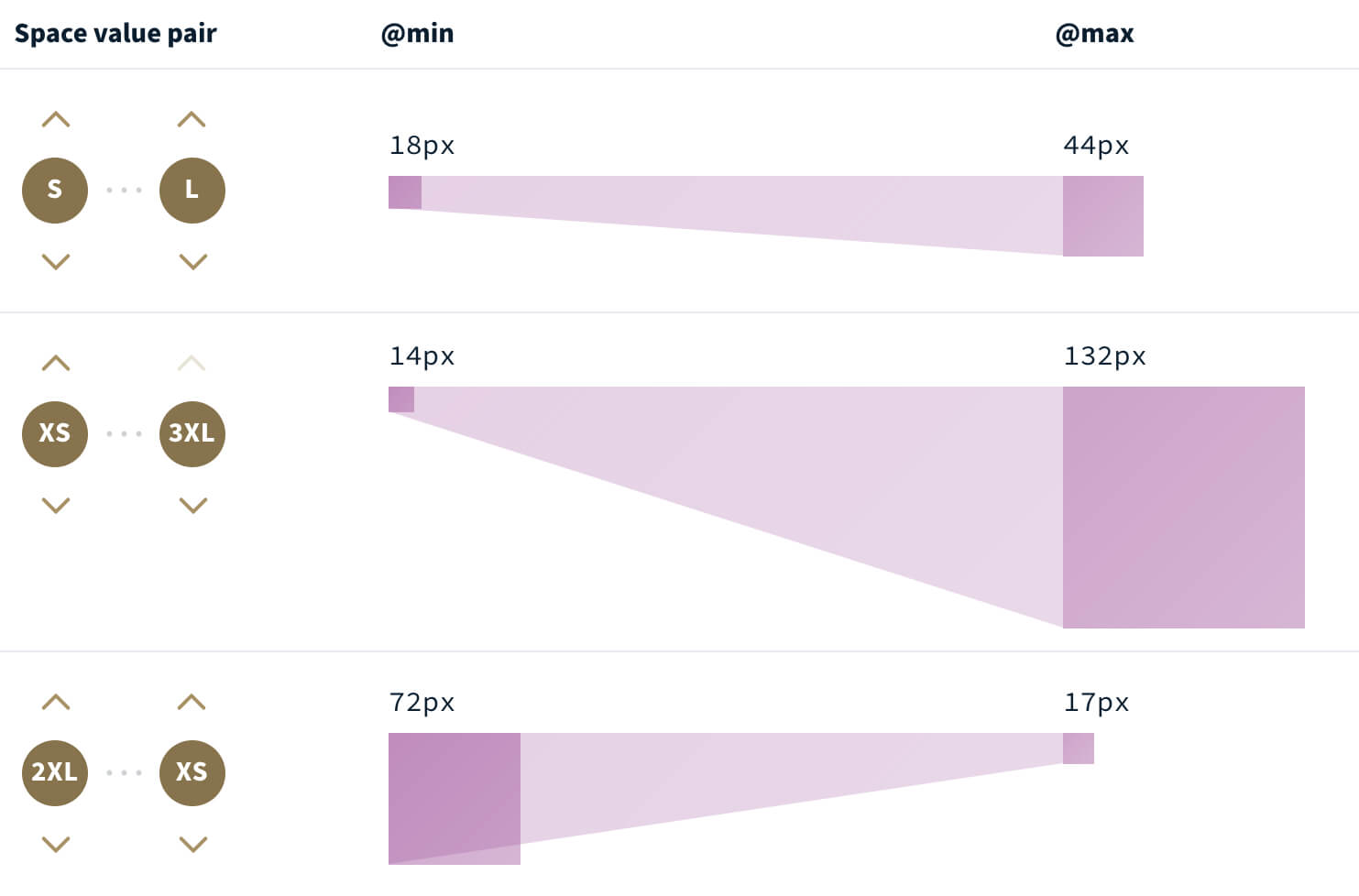Click down chevron below second-column XS badge
The image size is (1359, 896).
(192, 845)
